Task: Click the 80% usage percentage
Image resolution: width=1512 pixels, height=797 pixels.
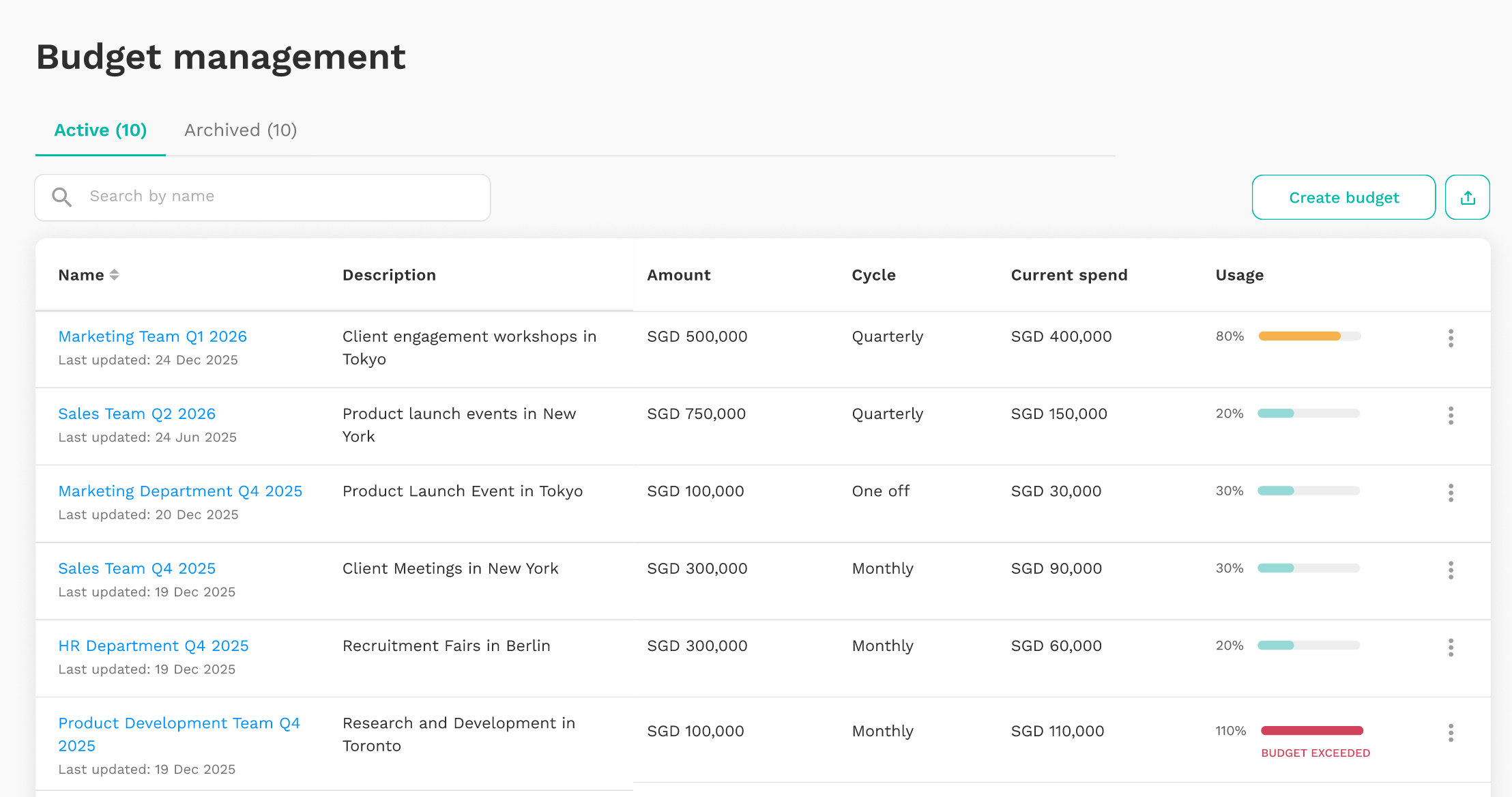Action: pos(1230,336)
